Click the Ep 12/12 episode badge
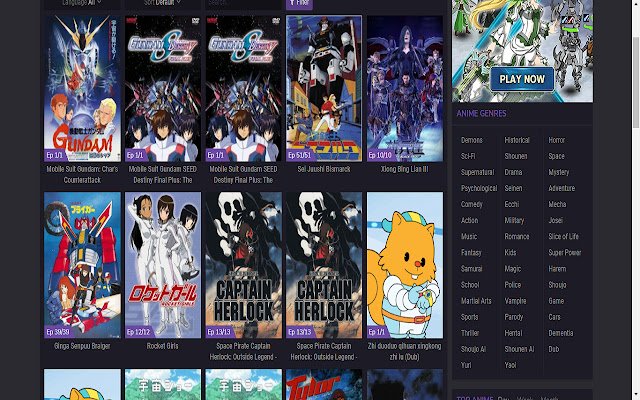 tap(138, 332)
